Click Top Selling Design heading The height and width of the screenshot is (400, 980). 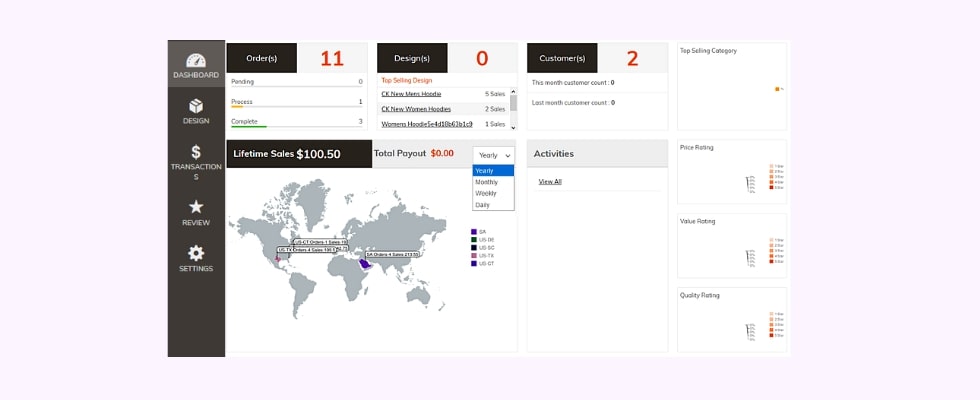(407, 80)
